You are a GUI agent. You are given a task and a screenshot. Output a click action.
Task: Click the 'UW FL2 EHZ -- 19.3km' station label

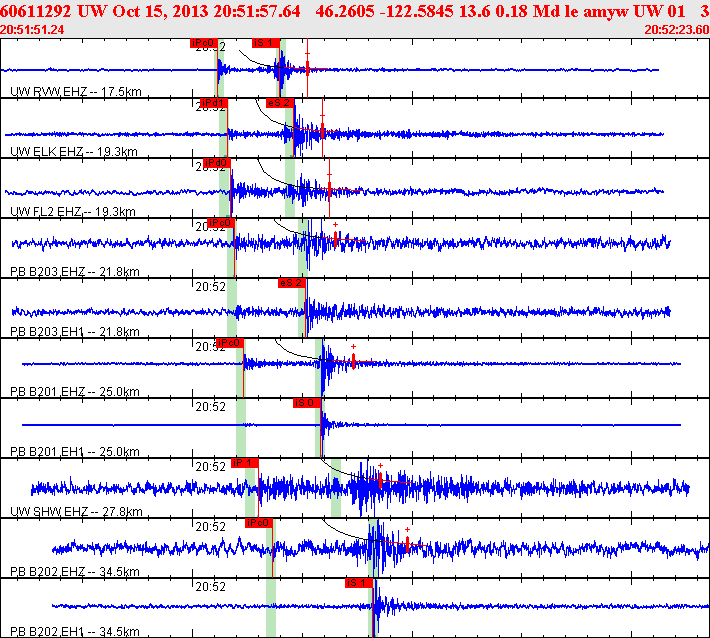pos(73,212)
